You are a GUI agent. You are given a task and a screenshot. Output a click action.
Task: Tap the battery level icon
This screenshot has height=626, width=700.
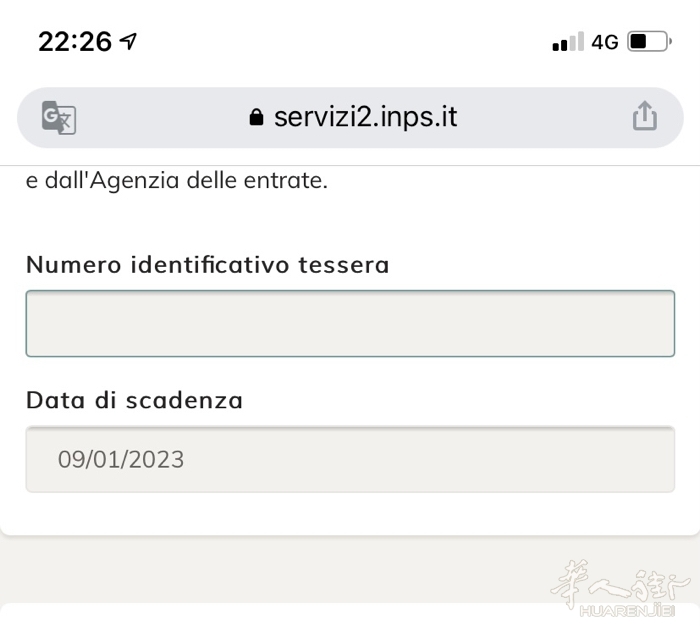649,42
